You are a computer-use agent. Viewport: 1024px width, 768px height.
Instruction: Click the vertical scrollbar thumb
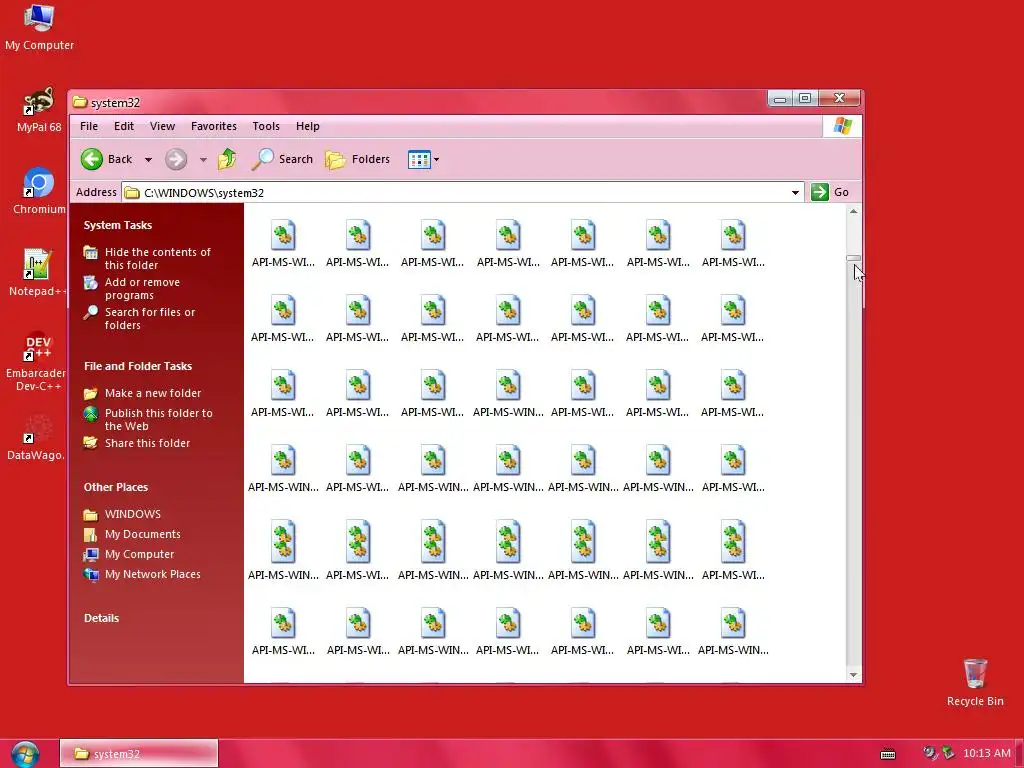coord(853,259)
